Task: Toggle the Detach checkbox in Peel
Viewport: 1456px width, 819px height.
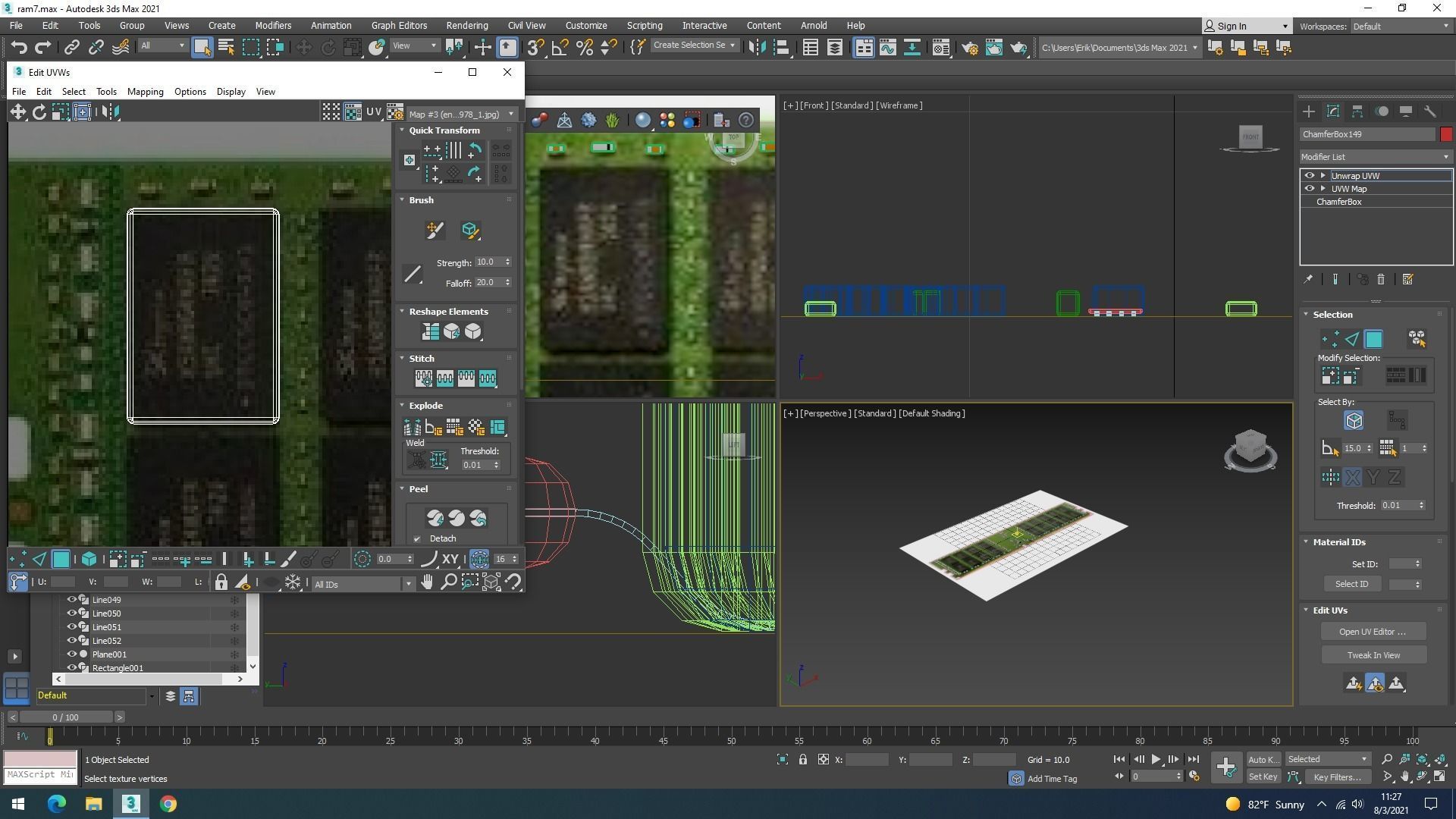Action: coord(416,538)
